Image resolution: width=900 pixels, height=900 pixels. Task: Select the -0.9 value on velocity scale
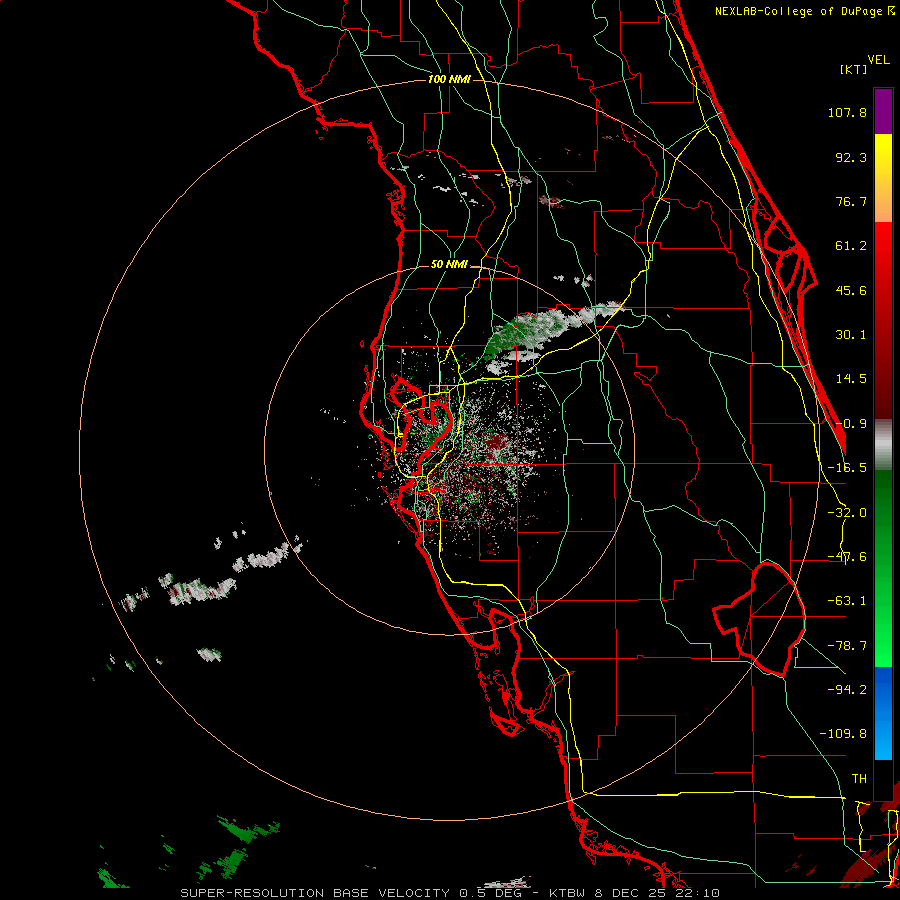pyautogui.click(x=851, y=424)
